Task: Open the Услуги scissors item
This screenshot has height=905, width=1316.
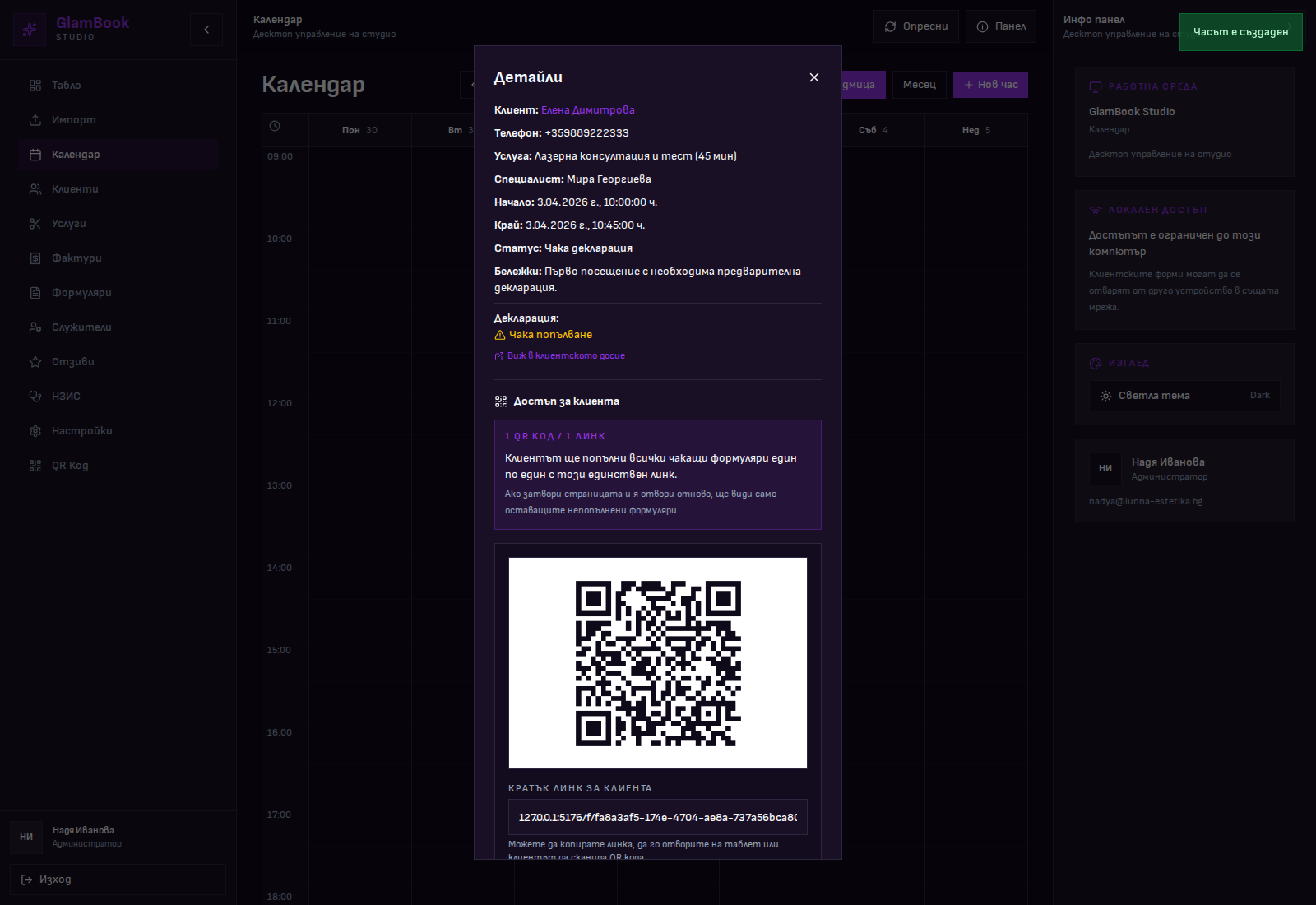Action: click(68, 224)
